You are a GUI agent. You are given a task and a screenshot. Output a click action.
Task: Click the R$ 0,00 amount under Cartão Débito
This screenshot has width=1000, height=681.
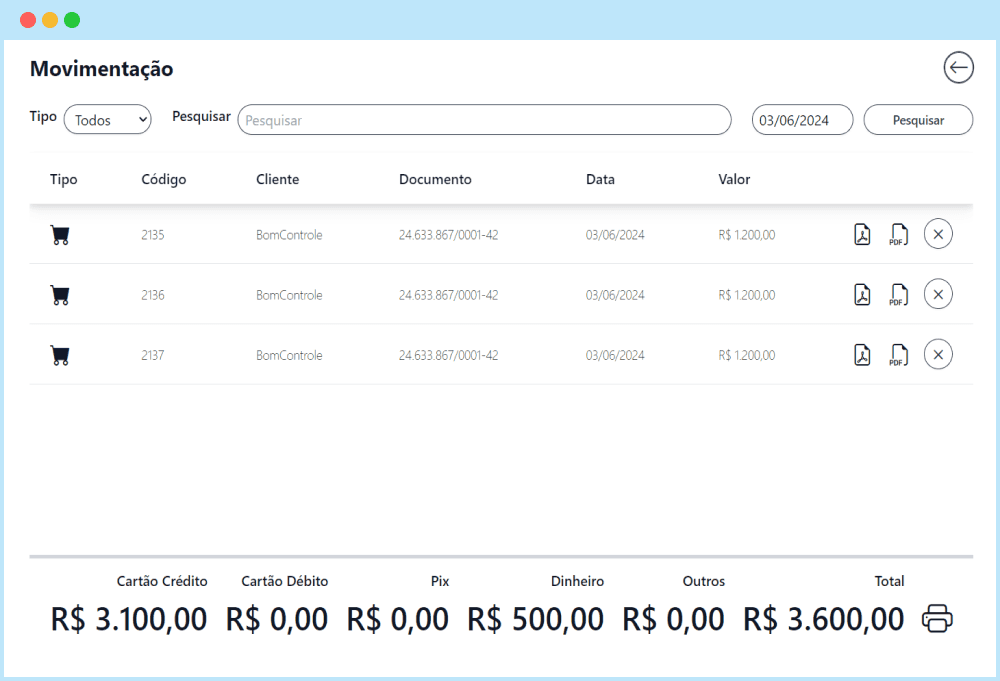277,619
